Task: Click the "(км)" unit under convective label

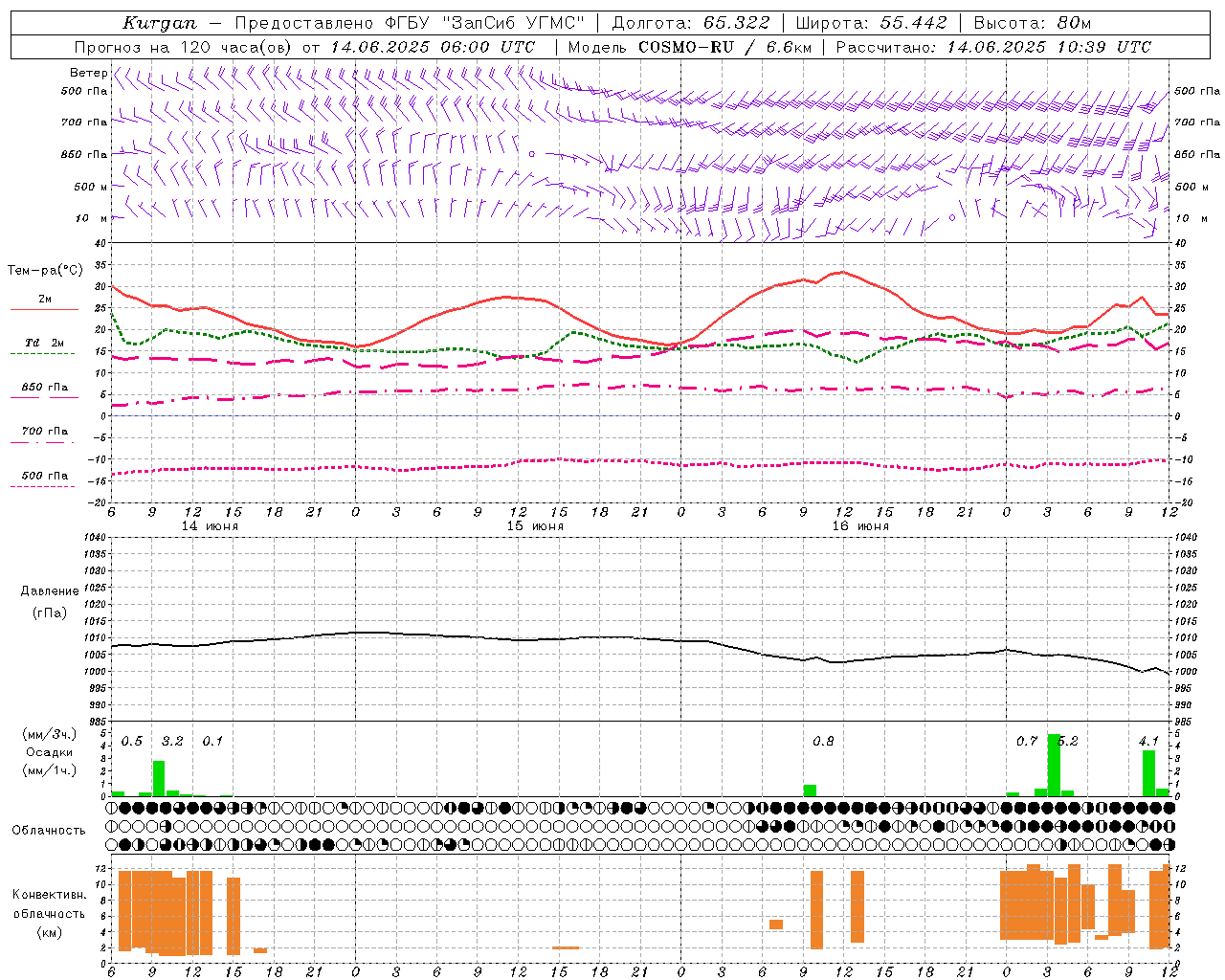Action: pyautogui.click(x=49, y=933)
